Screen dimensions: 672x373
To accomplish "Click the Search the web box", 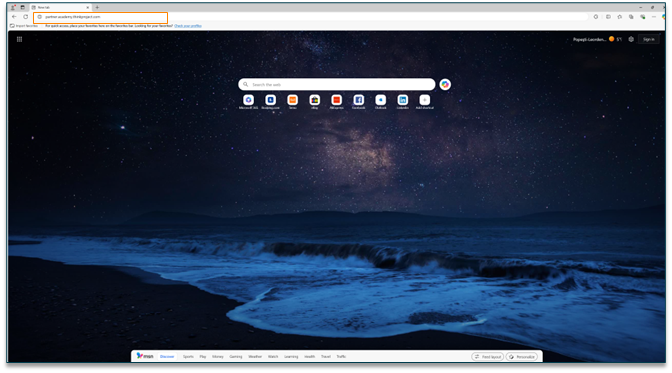I will [336, 84].
